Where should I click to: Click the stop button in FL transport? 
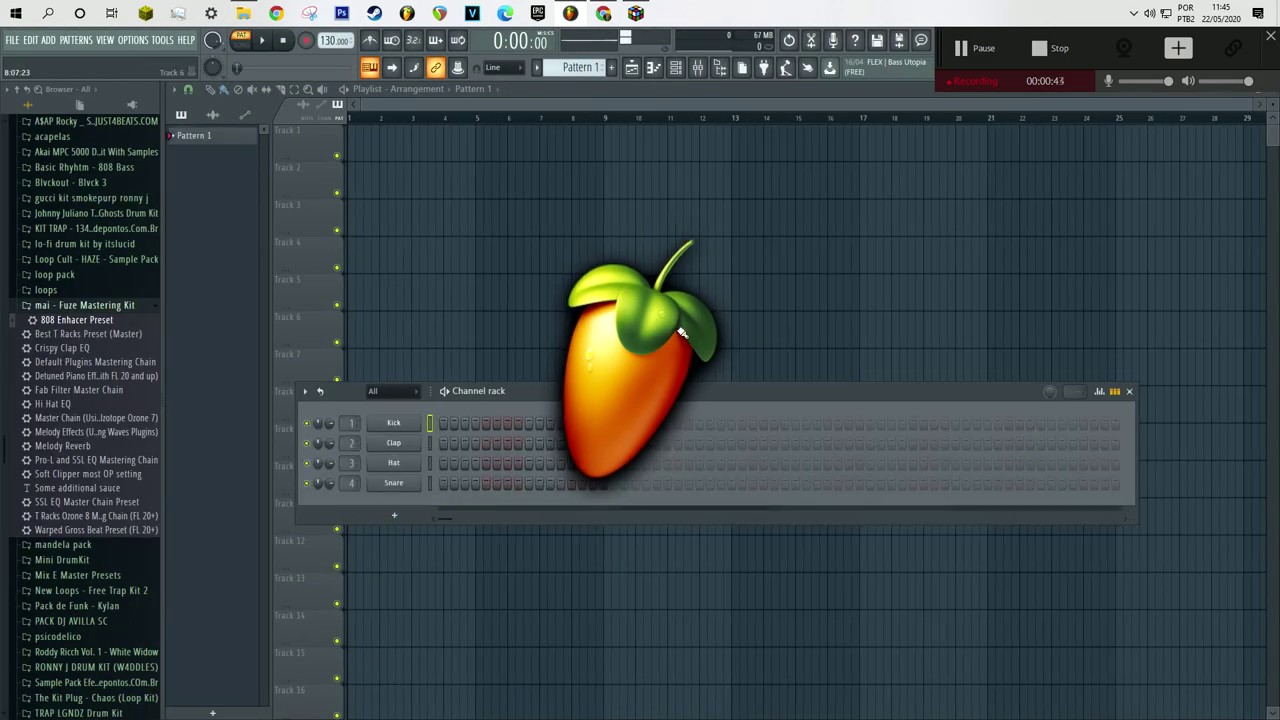(283, 41)
